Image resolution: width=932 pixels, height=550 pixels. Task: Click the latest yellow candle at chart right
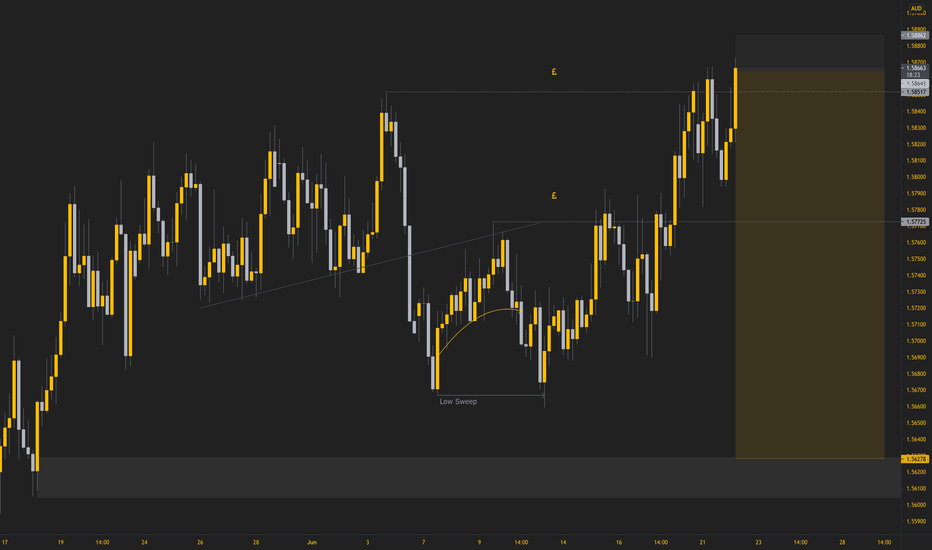point(735,98)
